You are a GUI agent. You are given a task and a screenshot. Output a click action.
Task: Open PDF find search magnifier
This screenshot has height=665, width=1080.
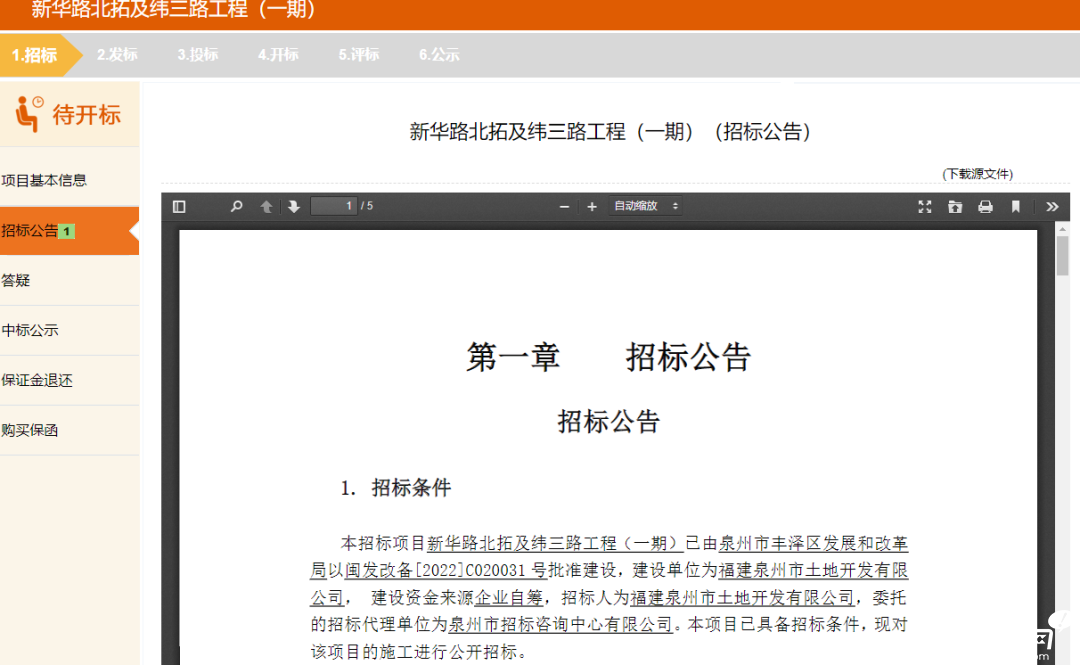[237, 207]
